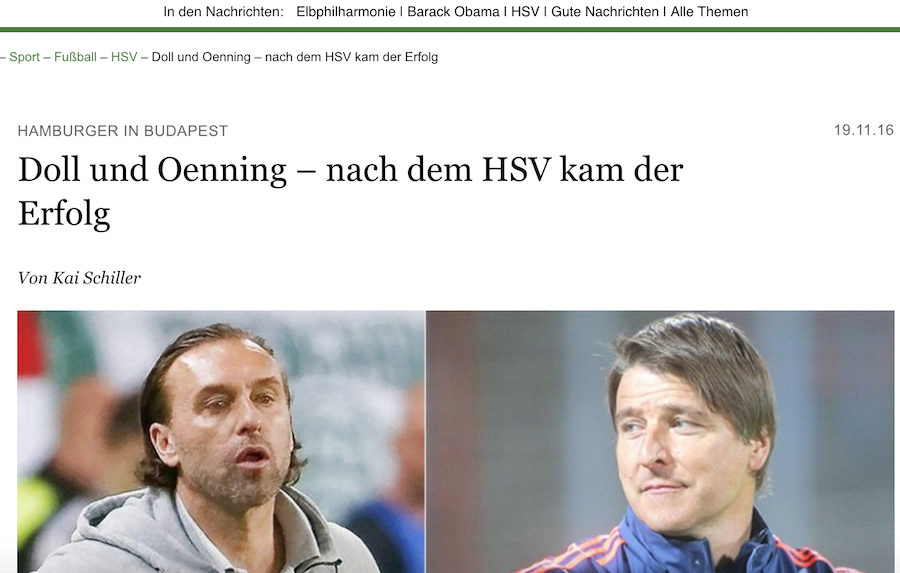Open the photo of man in blue tracksuit
Viewport: 900px width, 573px height.
coord(660,442)
